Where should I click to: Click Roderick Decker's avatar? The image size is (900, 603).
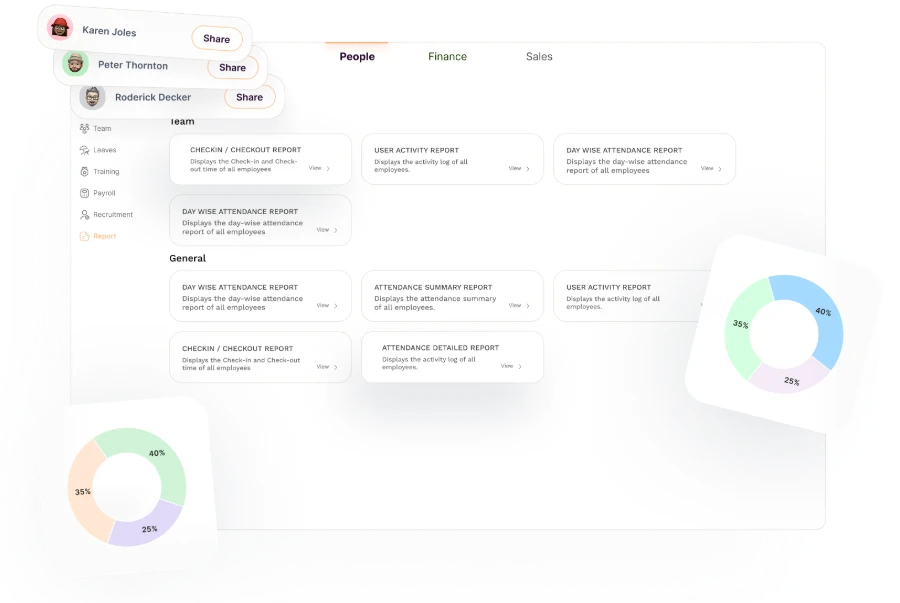92,97
